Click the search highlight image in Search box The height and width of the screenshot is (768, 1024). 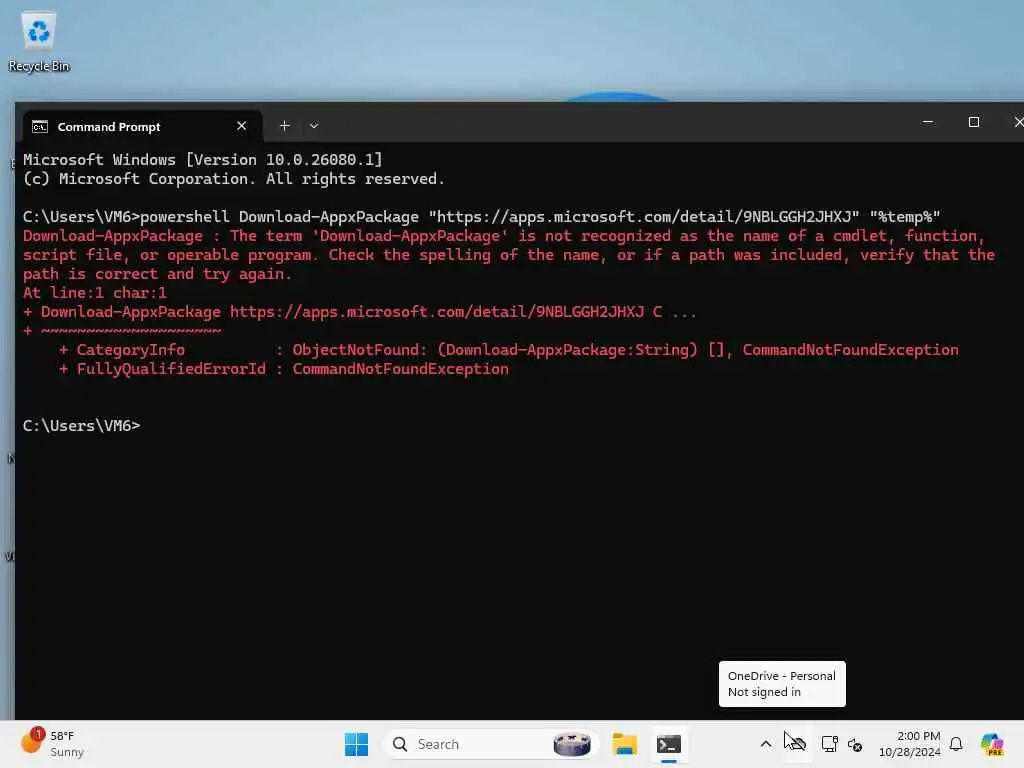tap(572, 744)
